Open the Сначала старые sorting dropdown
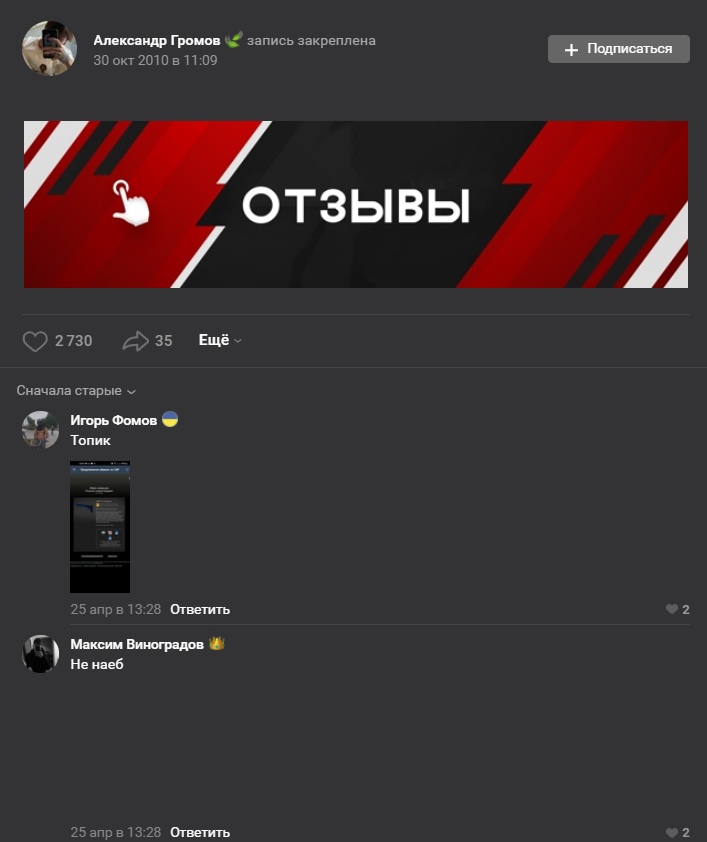Image resolution: width=707 pixels, height=842 pixels. [76, 390]
